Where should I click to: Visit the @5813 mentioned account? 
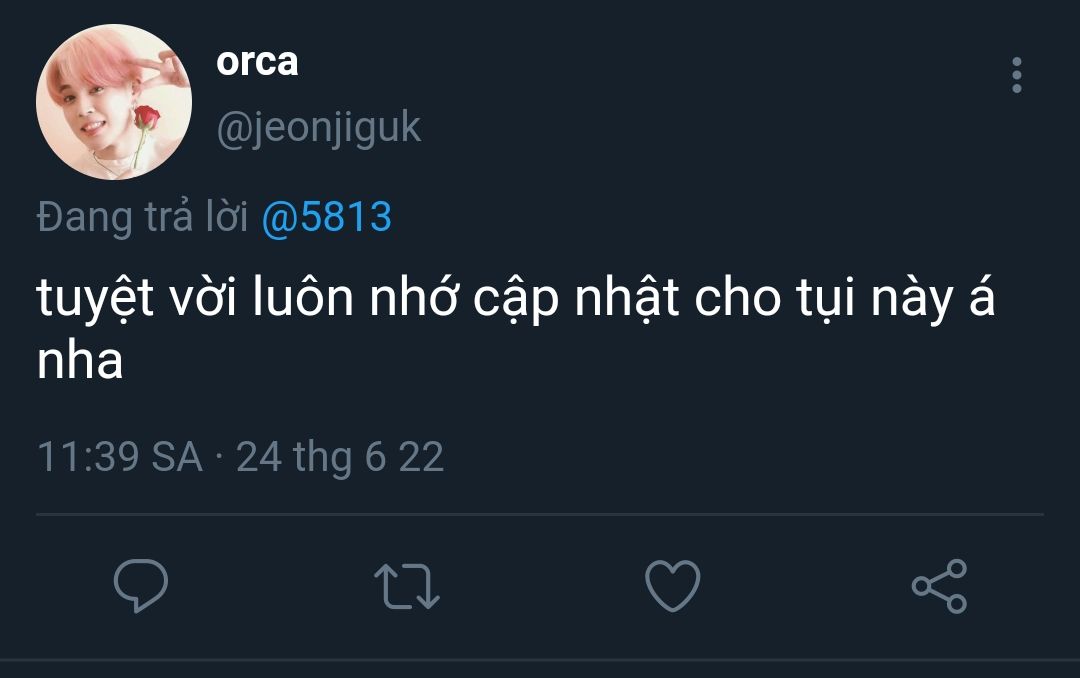click(326, 217)
